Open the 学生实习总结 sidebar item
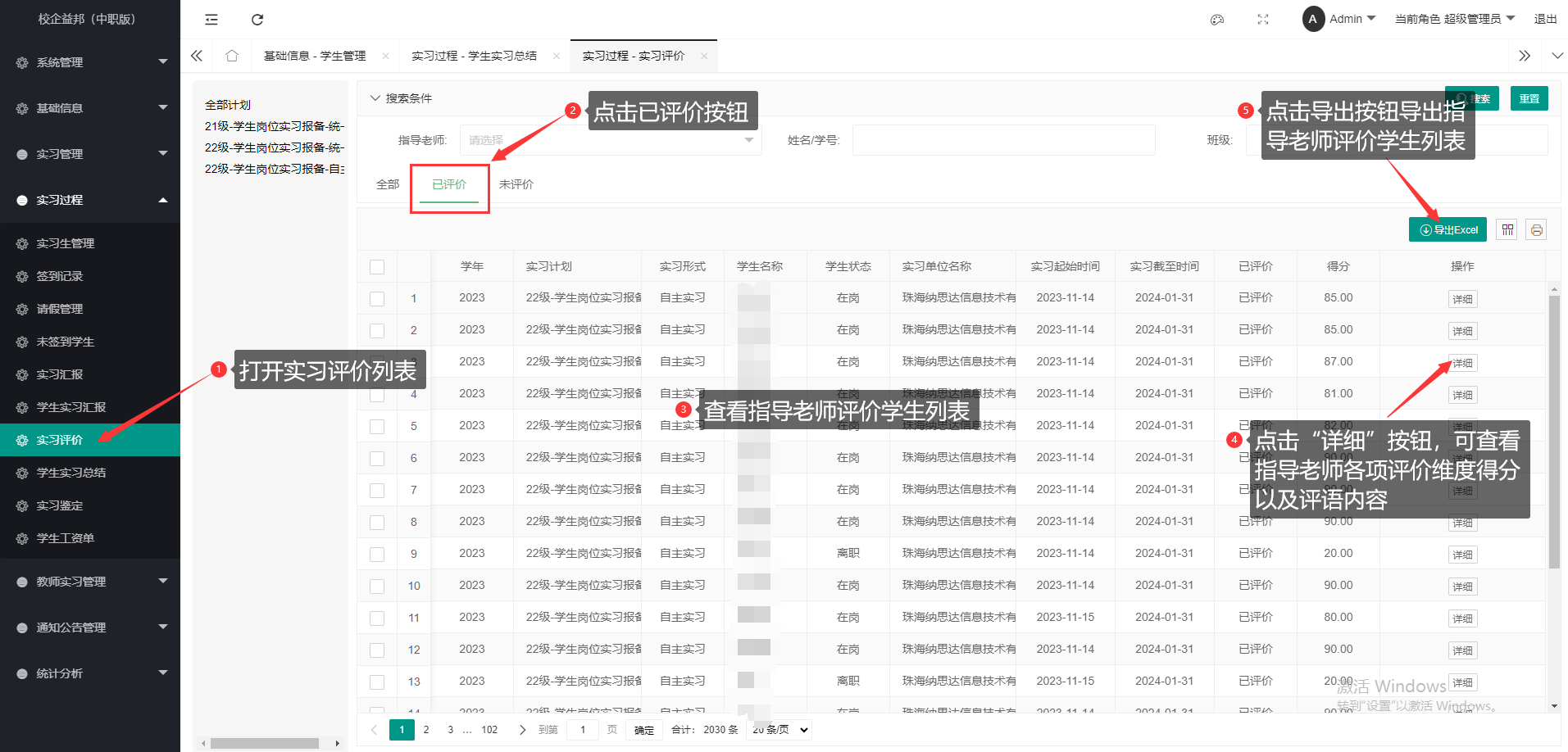The width and height of the screenshot is (1568, 752). tap(71, 473)
